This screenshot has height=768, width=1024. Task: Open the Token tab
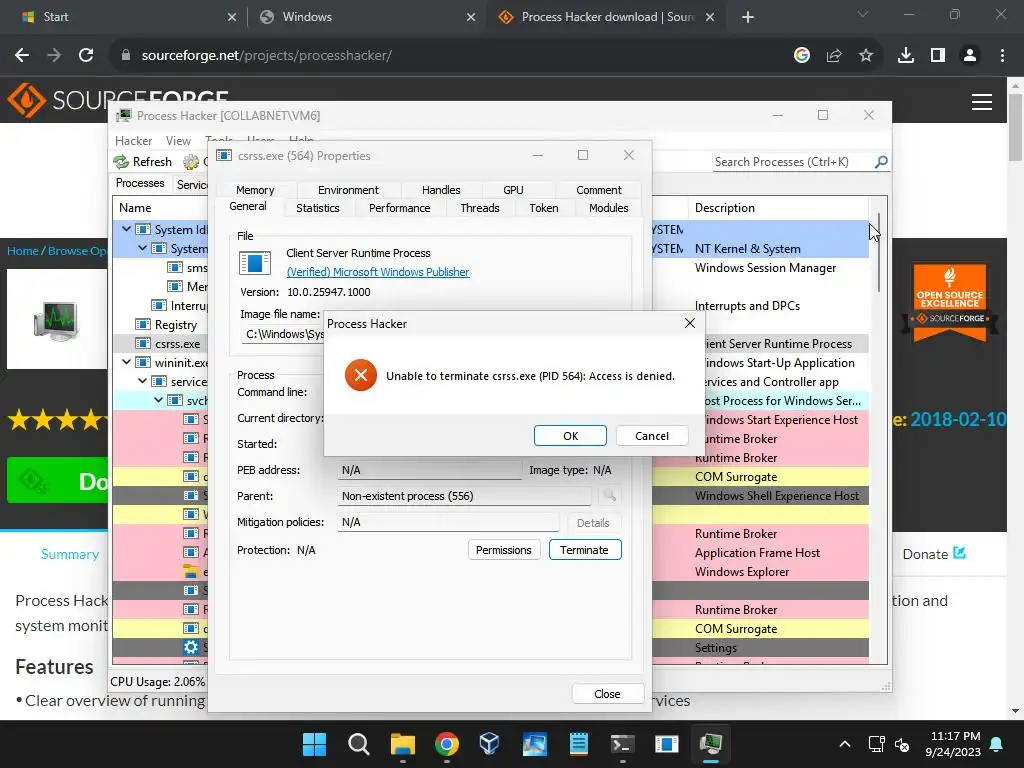pos(544,208)
